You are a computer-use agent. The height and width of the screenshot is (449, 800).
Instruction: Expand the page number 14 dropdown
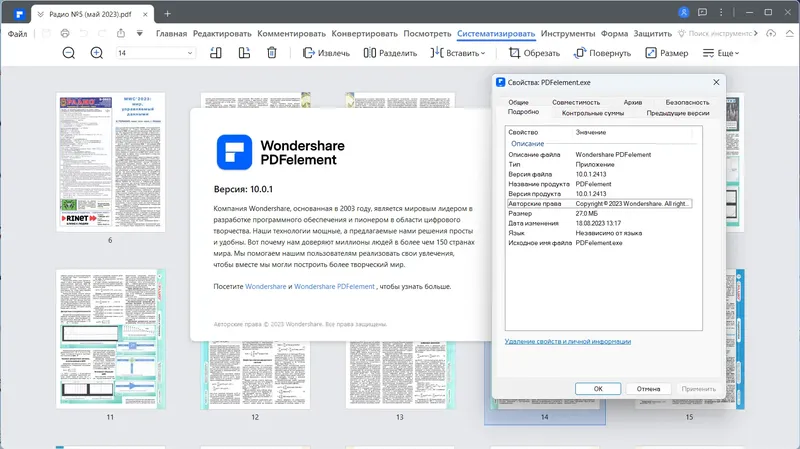tap(190, 53)
